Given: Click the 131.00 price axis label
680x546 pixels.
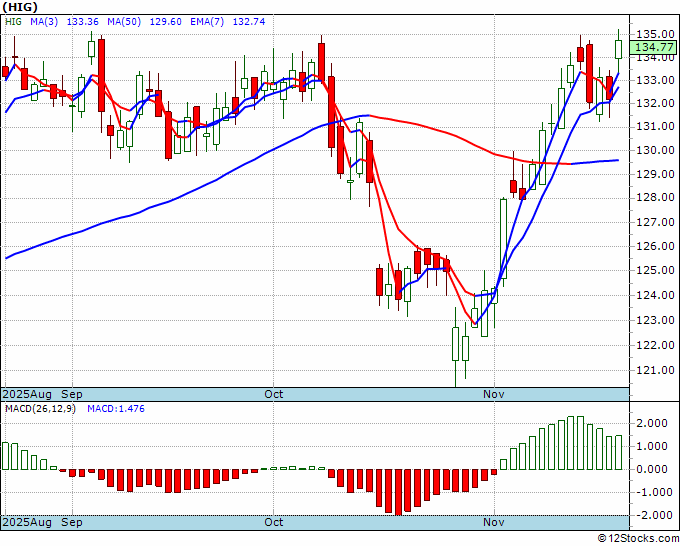Looking at the screenshot, I should (x=655, y=127).
